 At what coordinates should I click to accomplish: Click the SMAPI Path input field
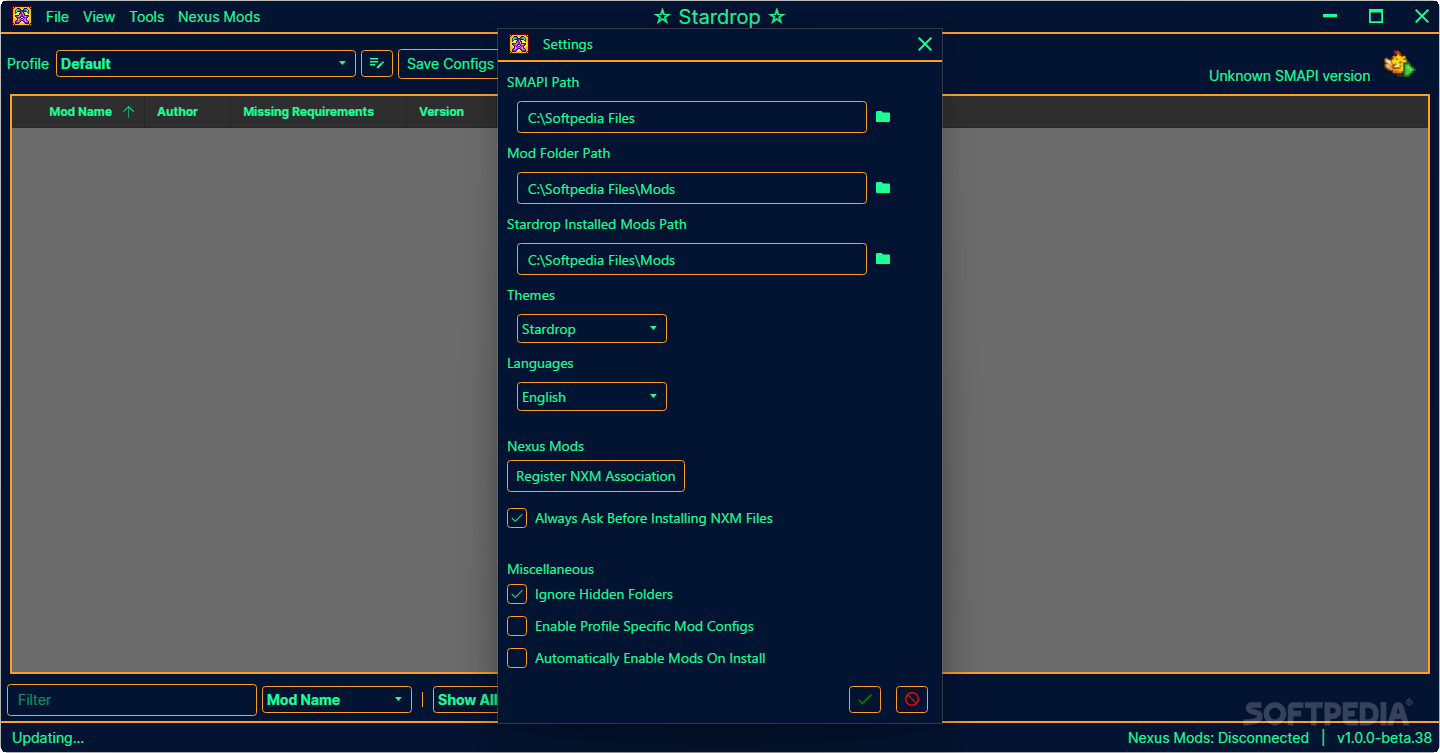click(x=692, y=117)
